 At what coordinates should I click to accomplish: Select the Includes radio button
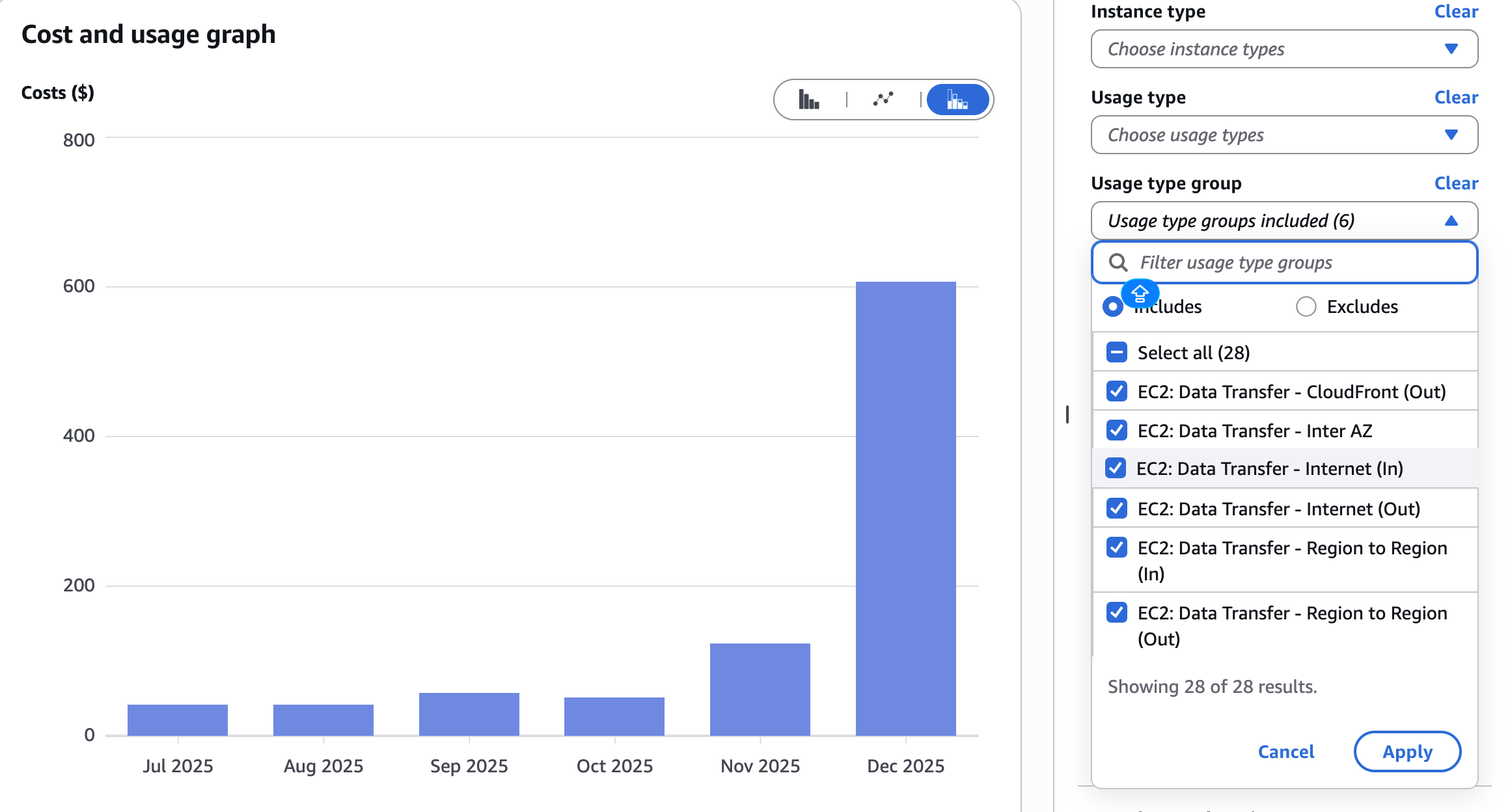[x=1113, y=306]
